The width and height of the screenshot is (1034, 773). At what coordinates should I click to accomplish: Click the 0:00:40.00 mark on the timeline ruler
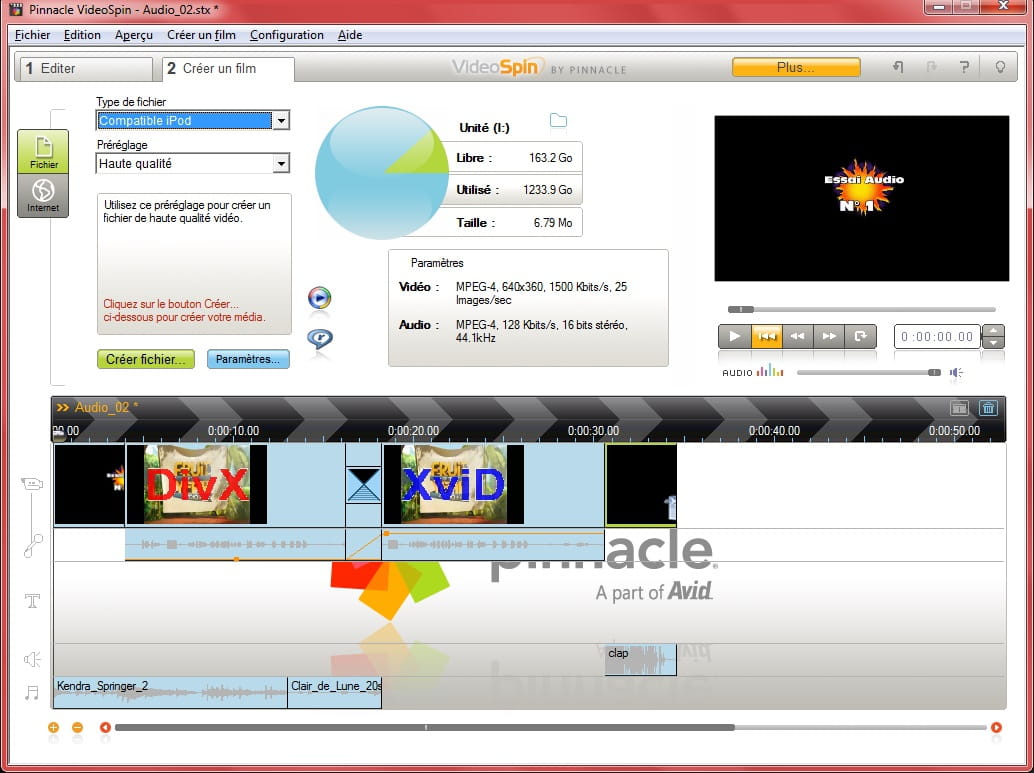(x=774, y=431)
